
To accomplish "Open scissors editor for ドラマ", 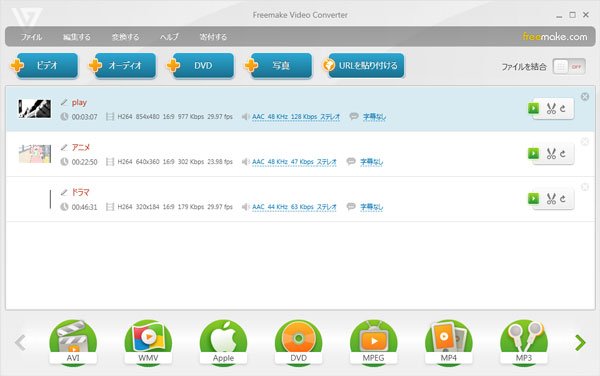I will click(551, 199).
